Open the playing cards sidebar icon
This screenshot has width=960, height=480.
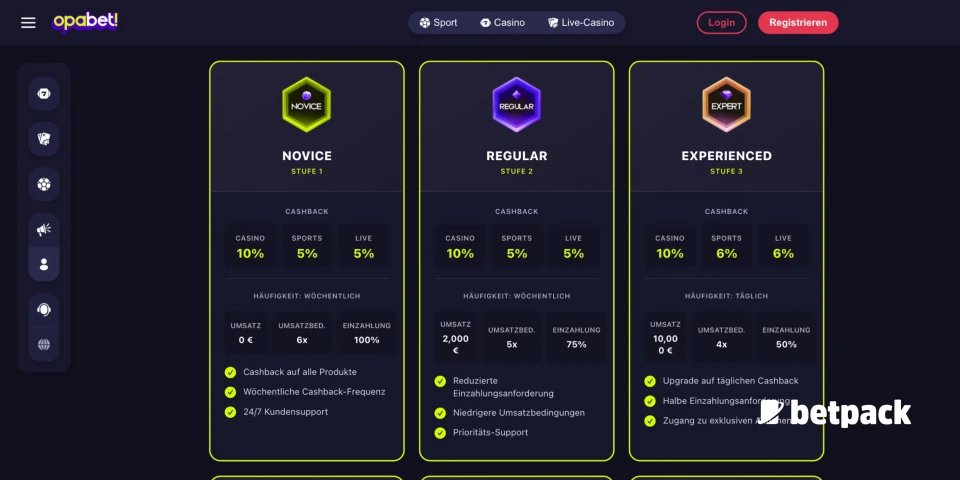[x=44, y=139]
